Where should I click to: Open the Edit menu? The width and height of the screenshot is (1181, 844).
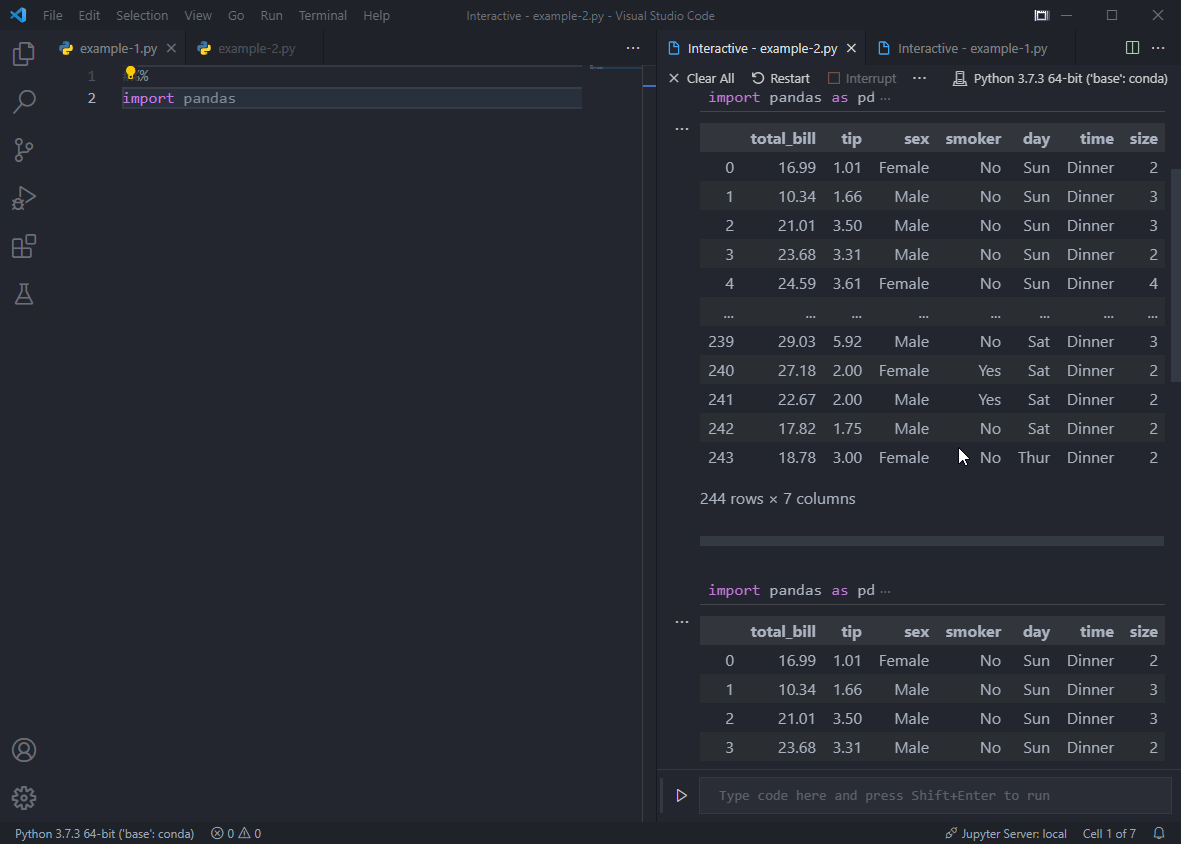(x=89, y=15)
